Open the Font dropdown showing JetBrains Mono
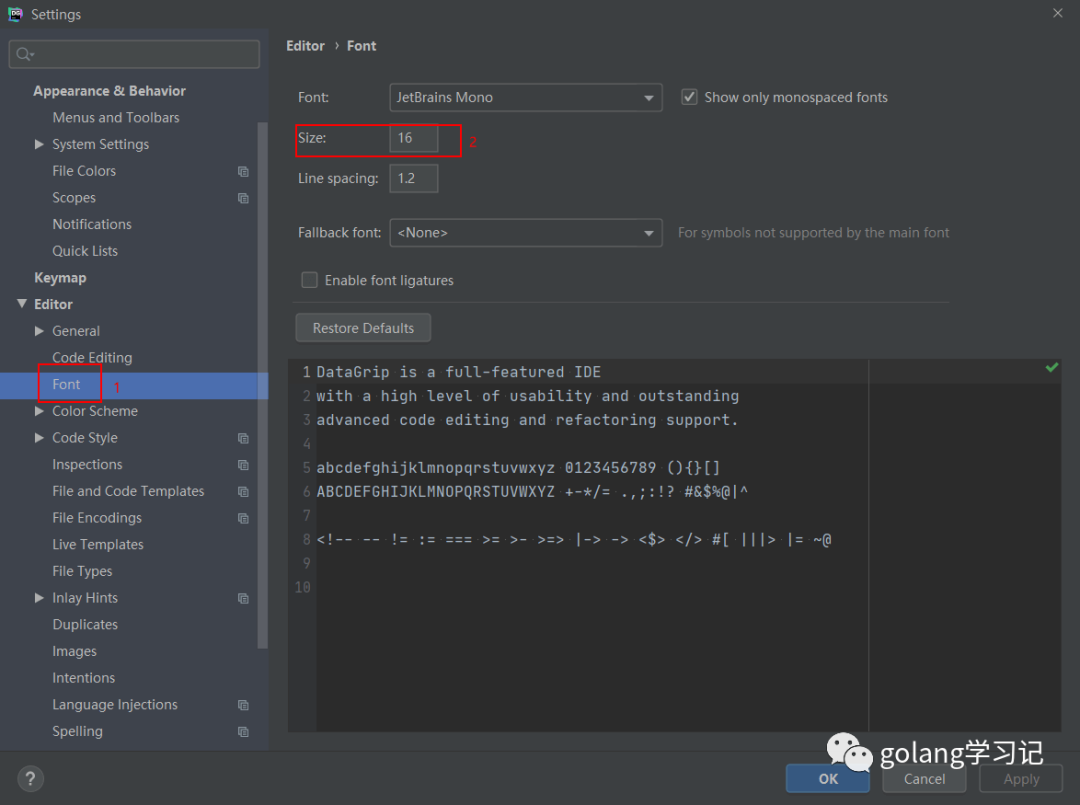Screen dimensions: 1080x805 pyautogui.click(x=525, y=97)
